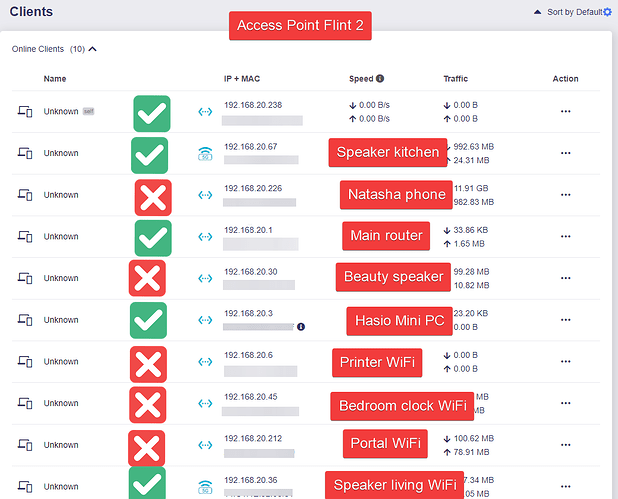Screen dimensions: 618x499
Task: Click the Name column header
Action: [55, 78]
